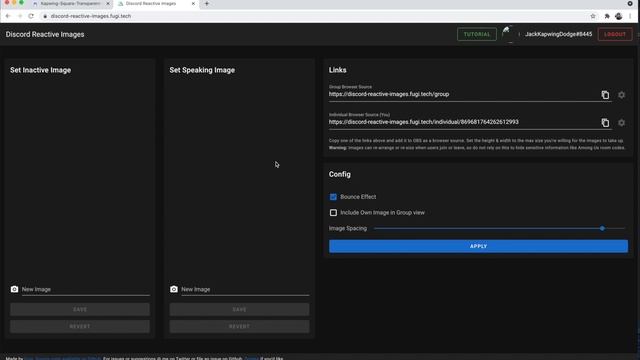Click the JackKapwingDodge#8445 username

coord(558,34)
